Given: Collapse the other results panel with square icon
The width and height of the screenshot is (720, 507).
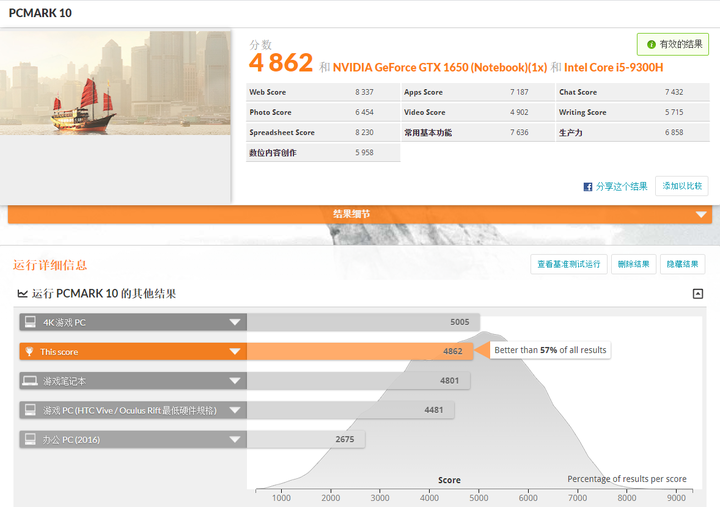Looking at the screenshot, I should [x=698, y=294].
